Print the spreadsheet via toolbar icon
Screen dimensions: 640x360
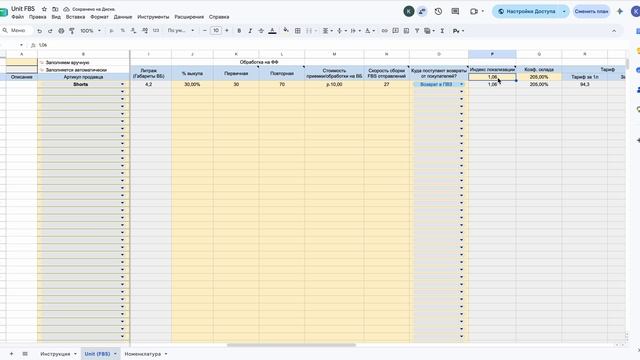click(x=61, y=31)
